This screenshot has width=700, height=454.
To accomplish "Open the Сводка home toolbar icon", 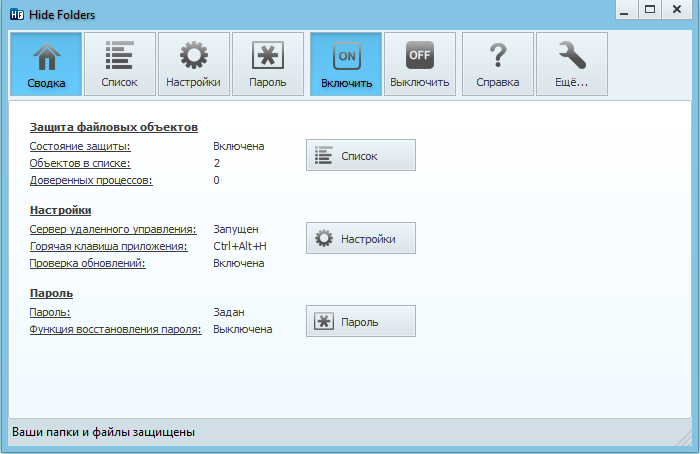I will pos(46,64).
